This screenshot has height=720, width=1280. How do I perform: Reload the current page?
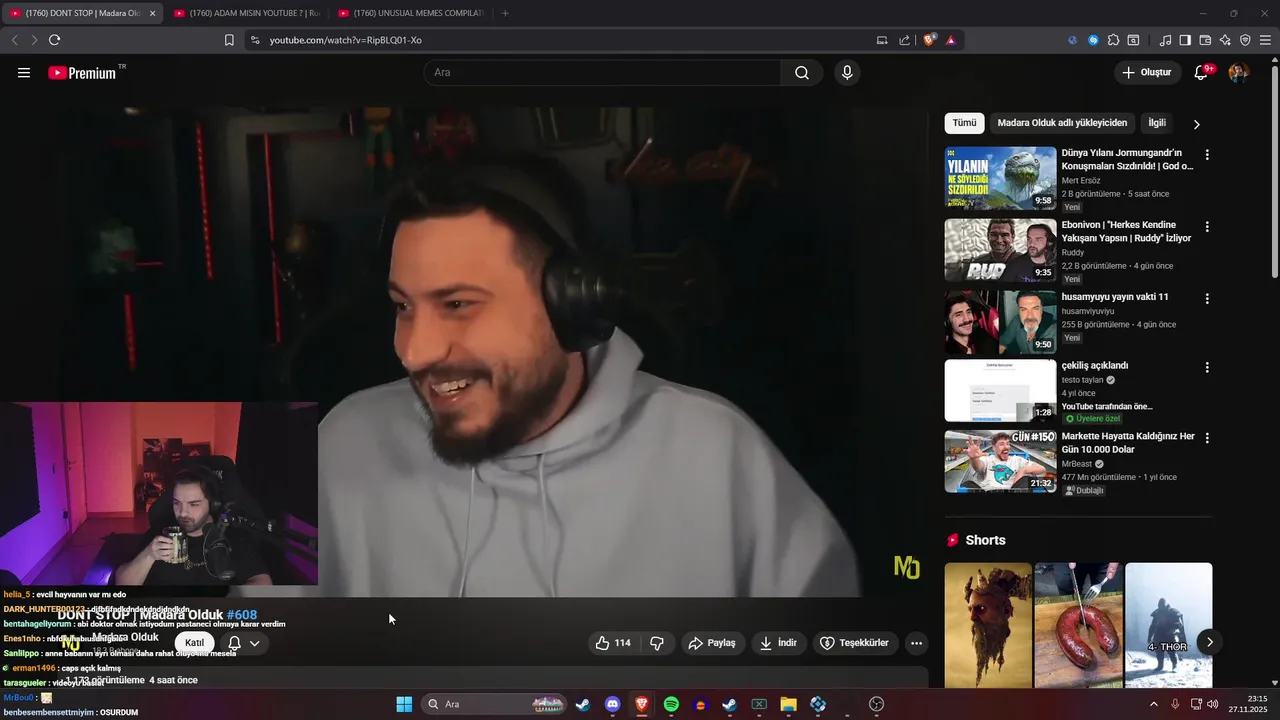pos(54,40)
